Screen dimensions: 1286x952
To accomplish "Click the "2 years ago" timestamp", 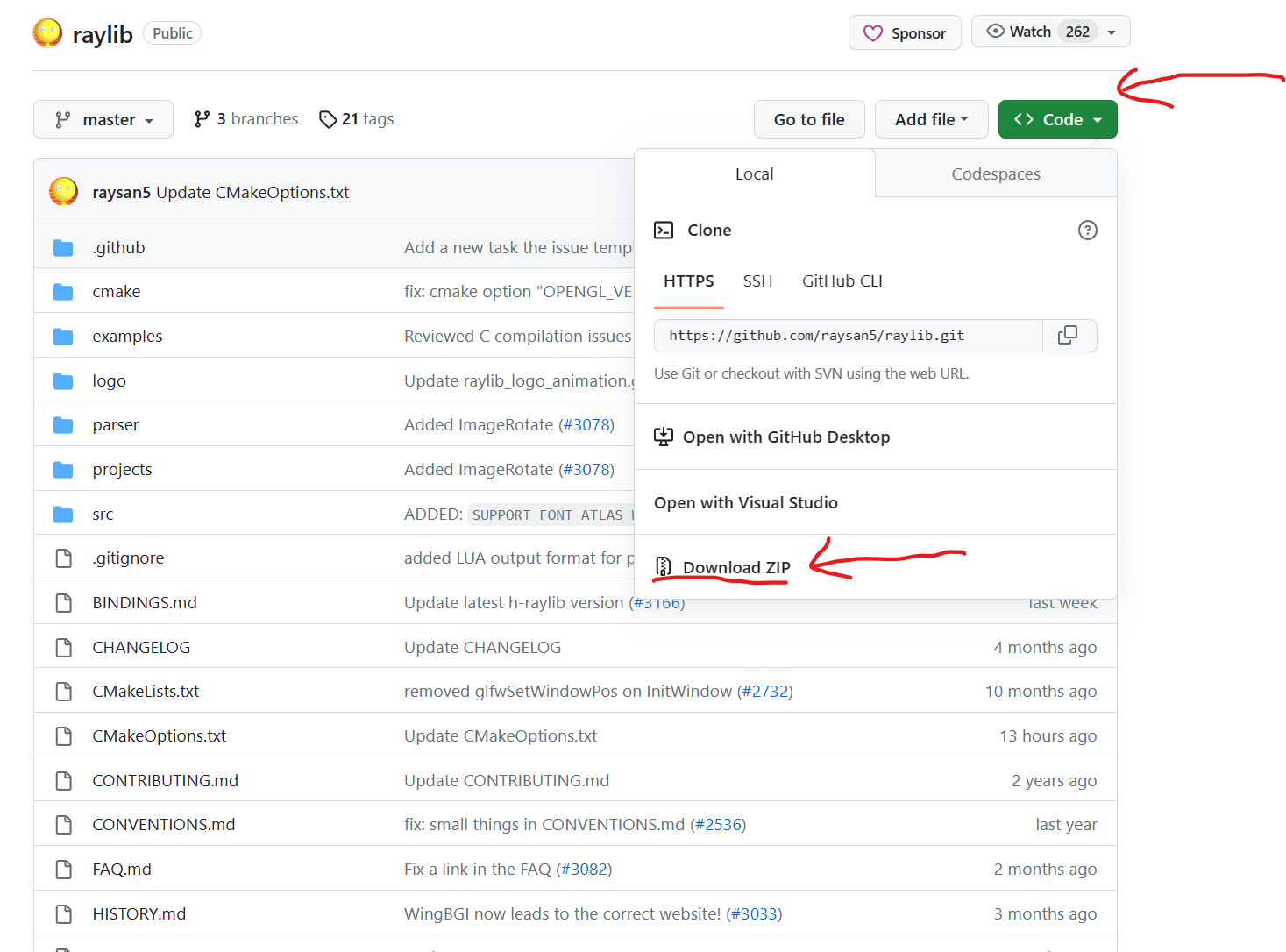I will [1055, 780].
